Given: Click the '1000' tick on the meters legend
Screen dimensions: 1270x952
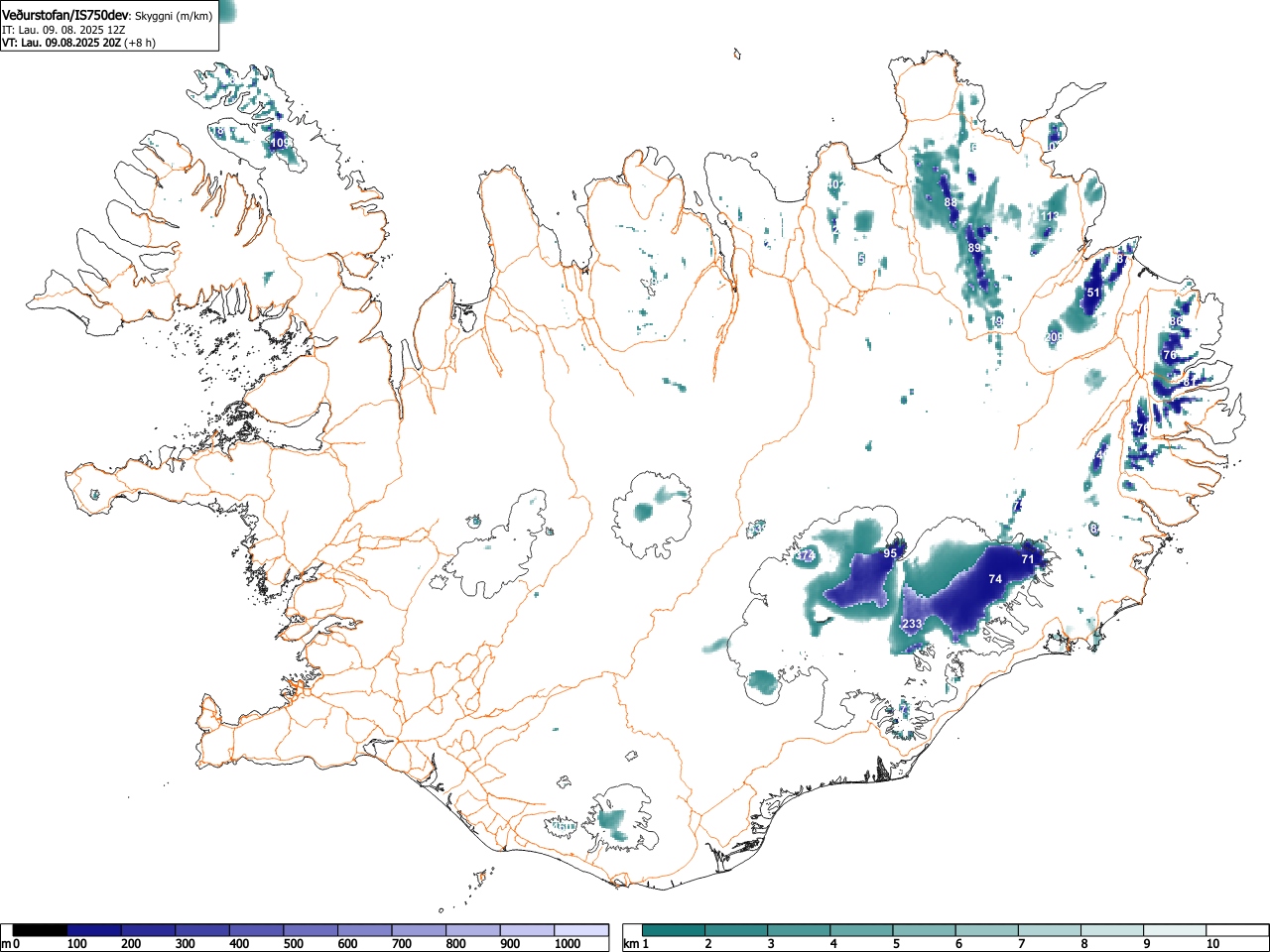Looking at the screenshot, I should pyautogui.click(x=568, y=944).
